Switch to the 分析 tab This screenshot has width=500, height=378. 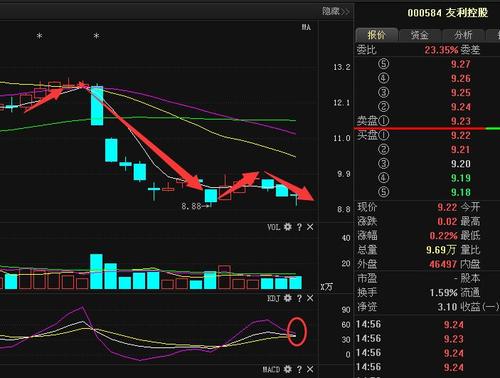coord(463,35)
